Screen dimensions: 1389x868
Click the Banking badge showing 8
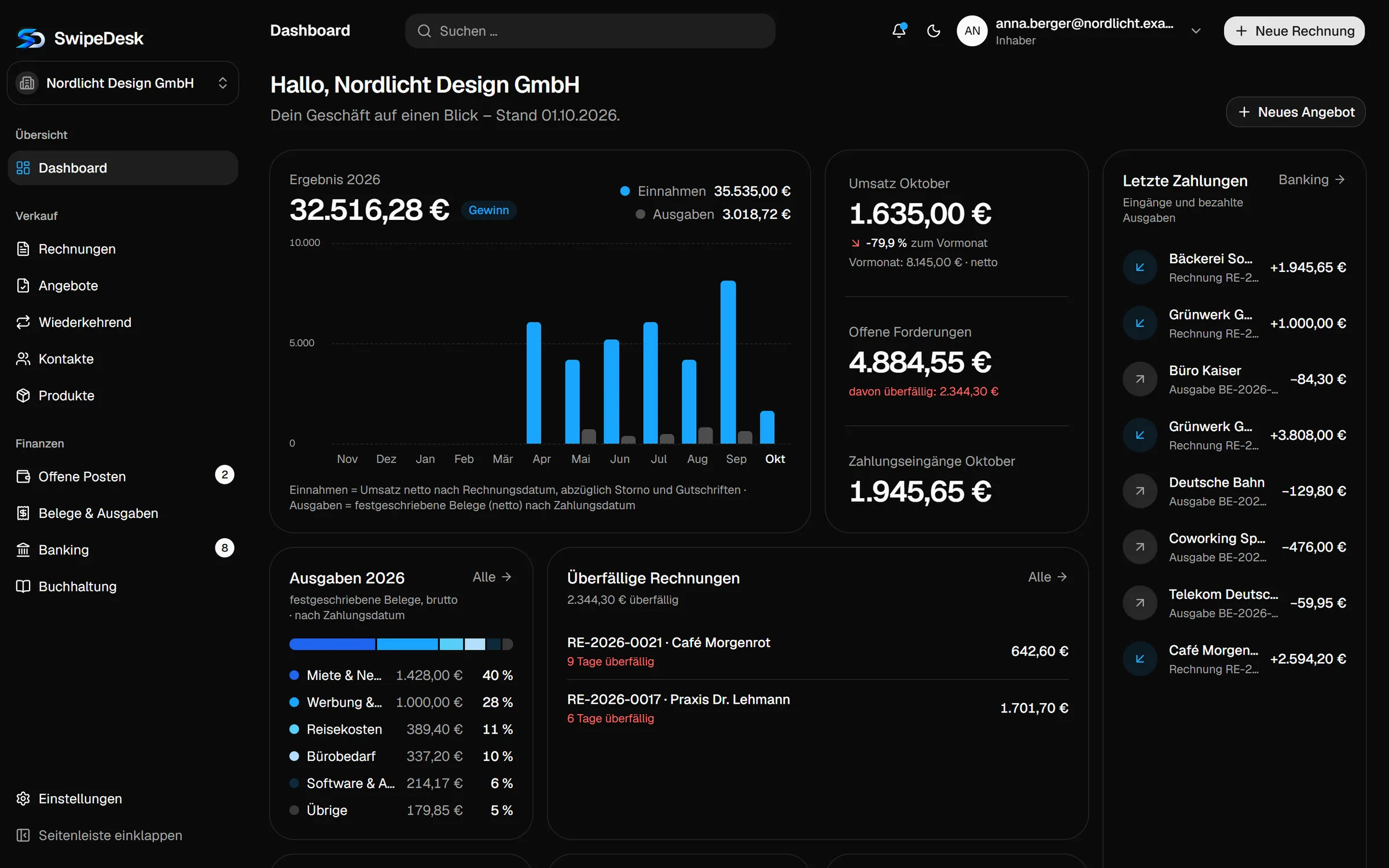[x=225, y=548]
